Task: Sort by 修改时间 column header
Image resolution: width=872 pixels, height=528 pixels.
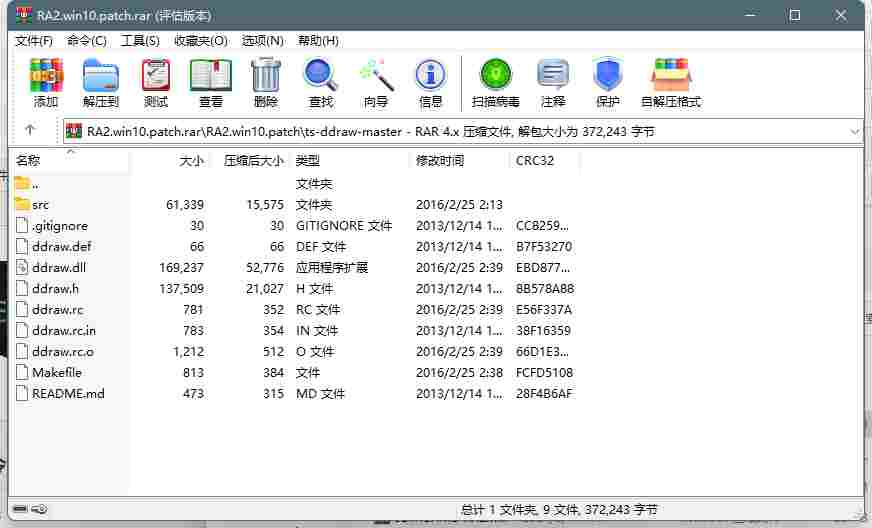Action: 459,161
